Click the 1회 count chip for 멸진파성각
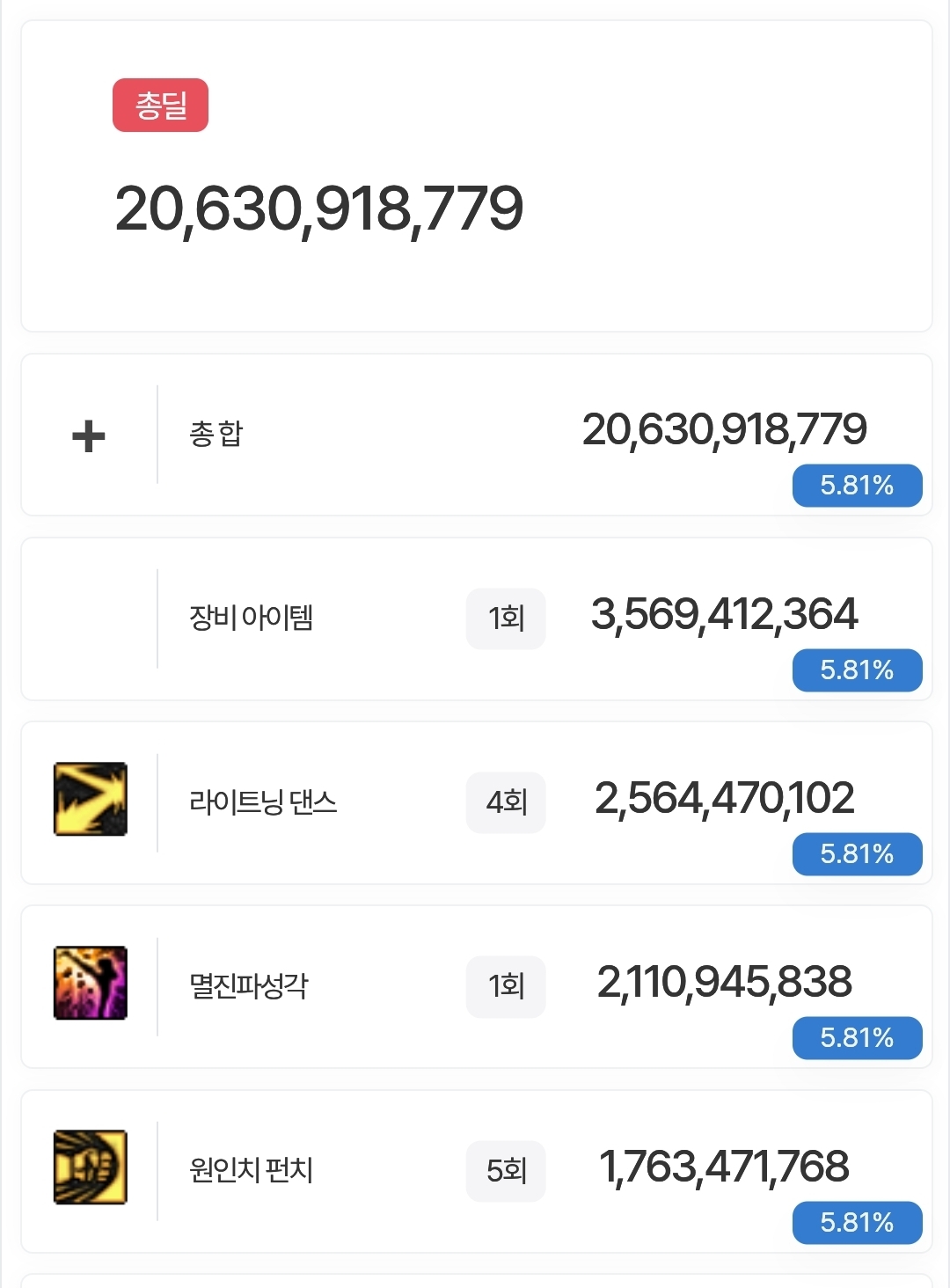Screen dimensions: 950x1288 [x=506, y=986]
